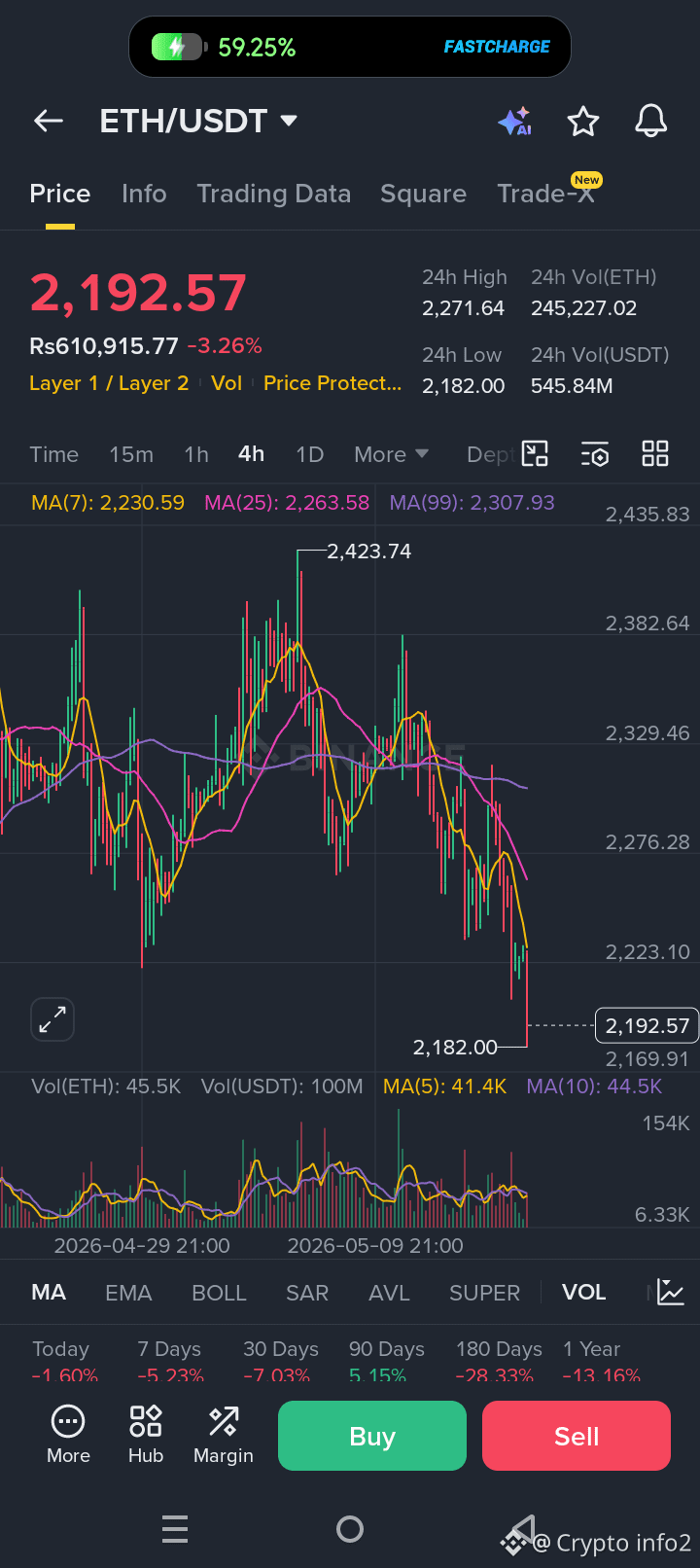Open the four-square grid layout icon
The width and height of the screenshot is (700, 1568).
click(x=655, y=454)
